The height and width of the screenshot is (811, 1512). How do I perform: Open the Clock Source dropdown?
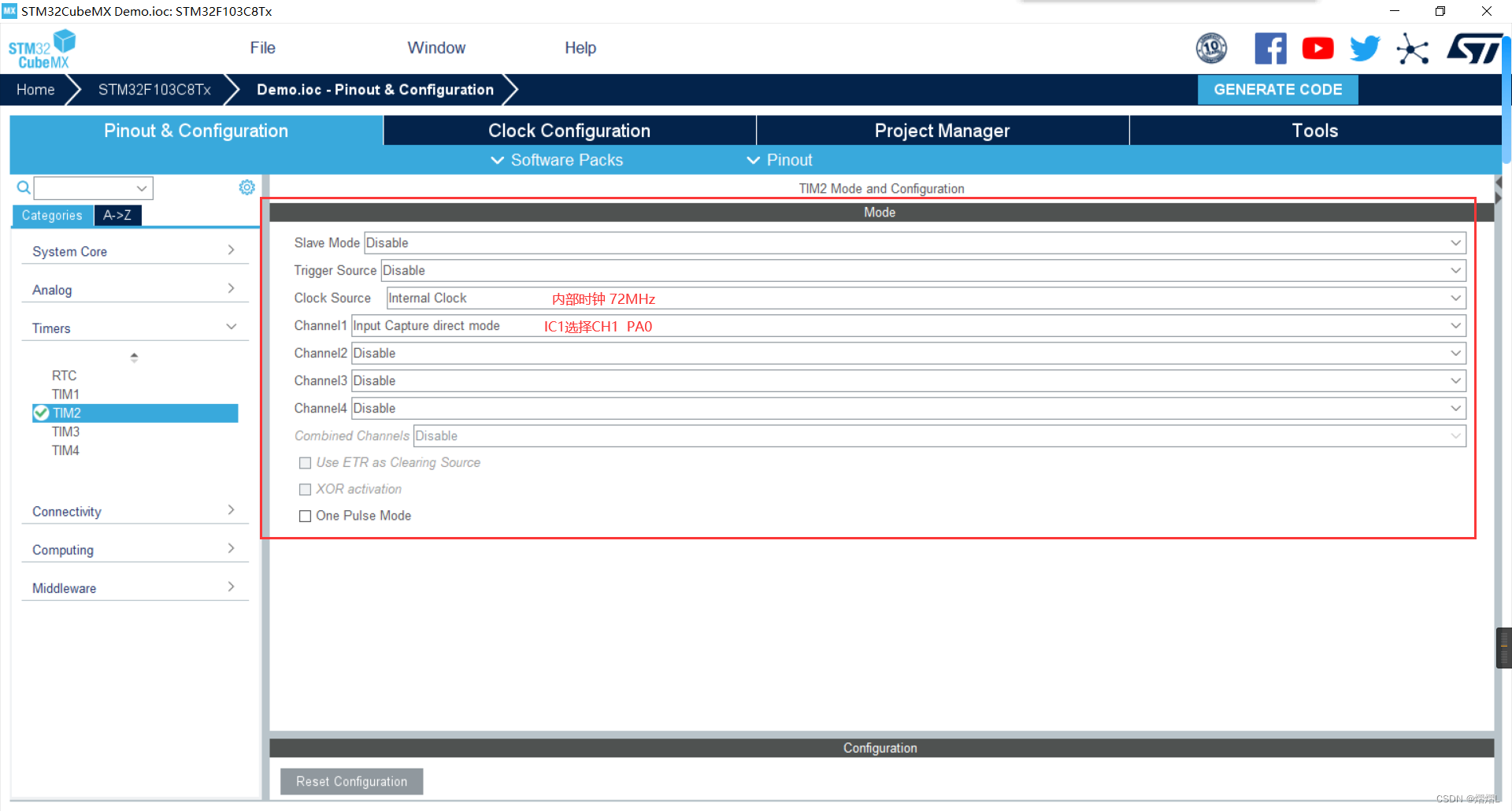(926, 298)
